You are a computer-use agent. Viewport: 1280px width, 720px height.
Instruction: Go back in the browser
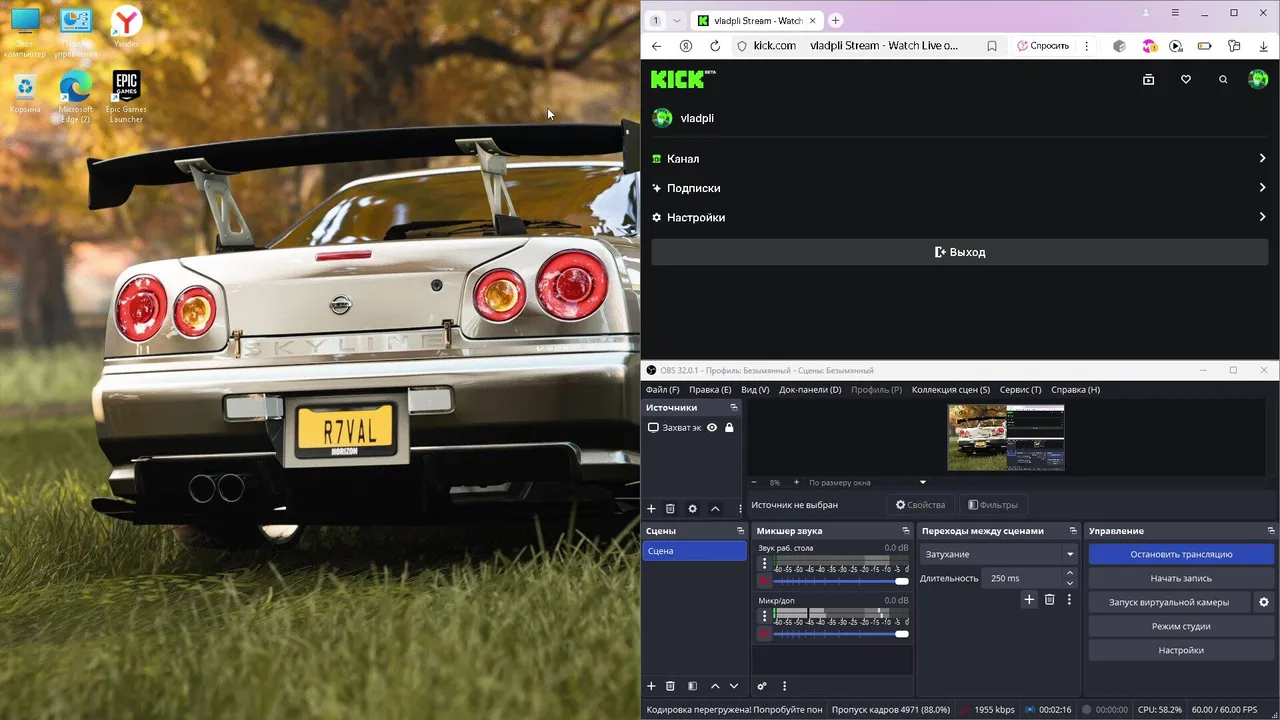pyautogui.click(x=656, y=46)
